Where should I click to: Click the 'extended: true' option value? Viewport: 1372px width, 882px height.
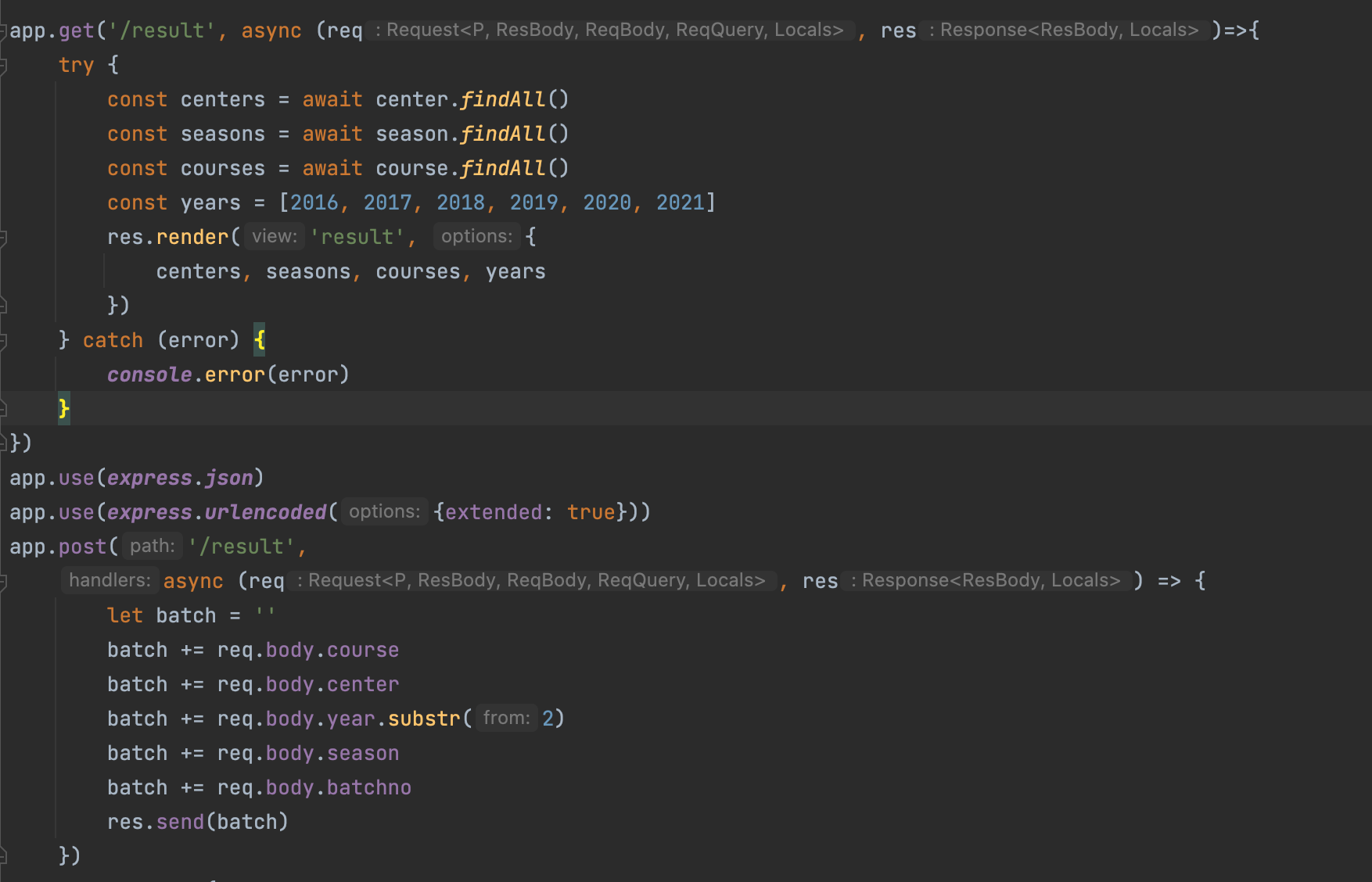[x=591, y=512]
